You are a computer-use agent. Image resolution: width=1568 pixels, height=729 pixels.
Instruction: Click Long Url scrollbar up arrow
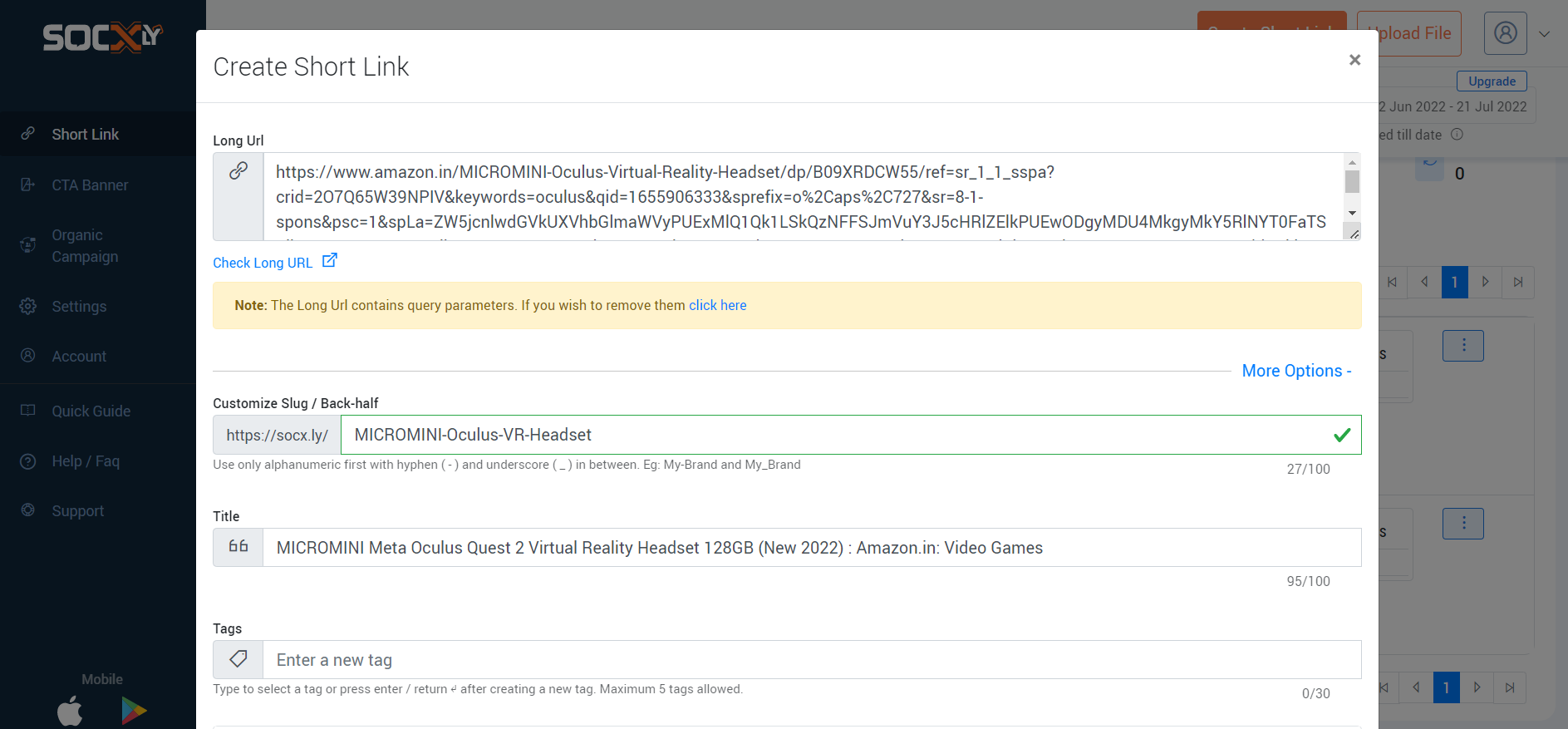[1352, 162]
